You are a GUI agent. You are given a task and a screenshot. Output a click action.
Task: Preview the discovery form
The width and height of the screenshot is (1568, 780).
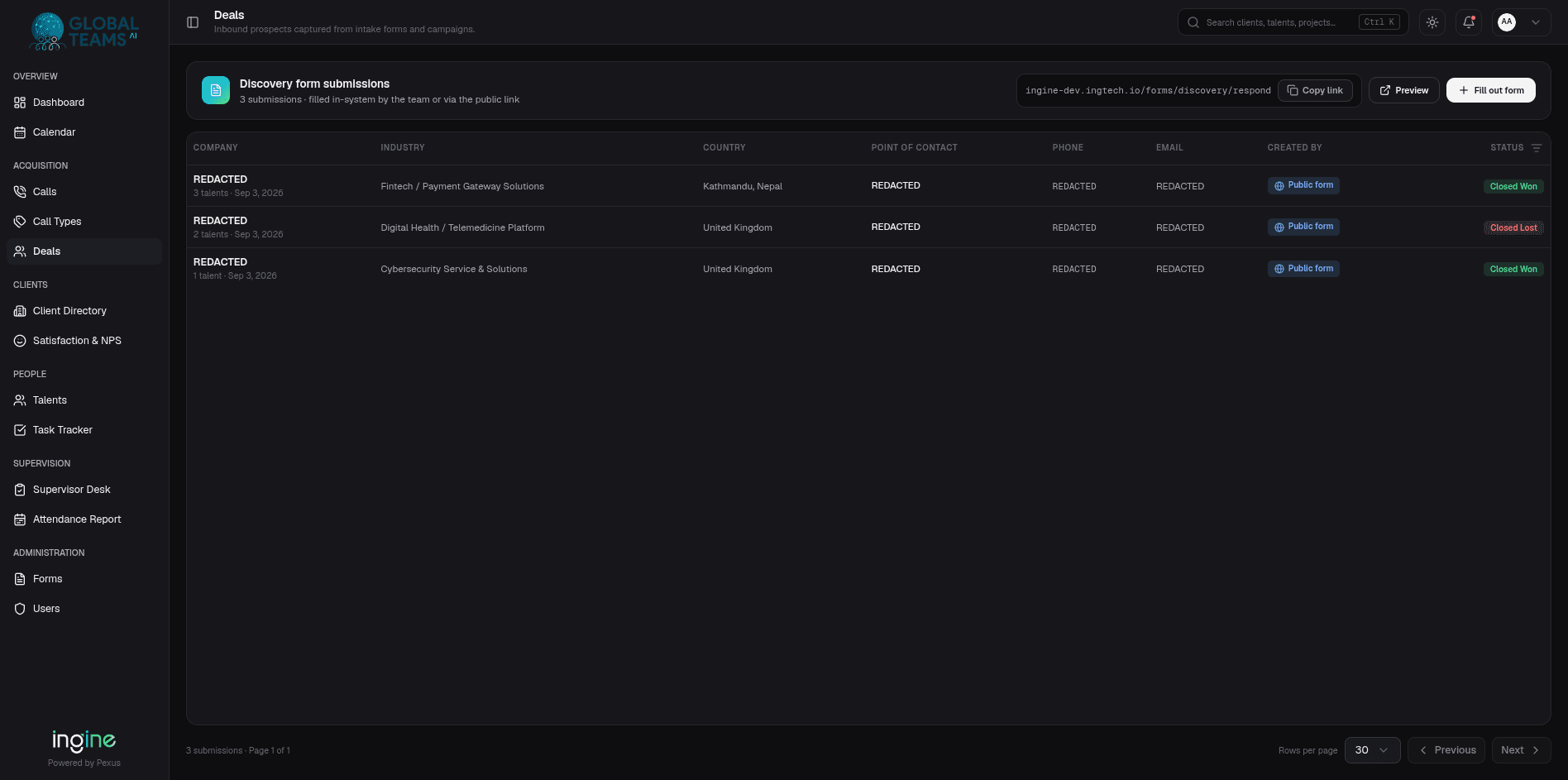(1403, 90)
